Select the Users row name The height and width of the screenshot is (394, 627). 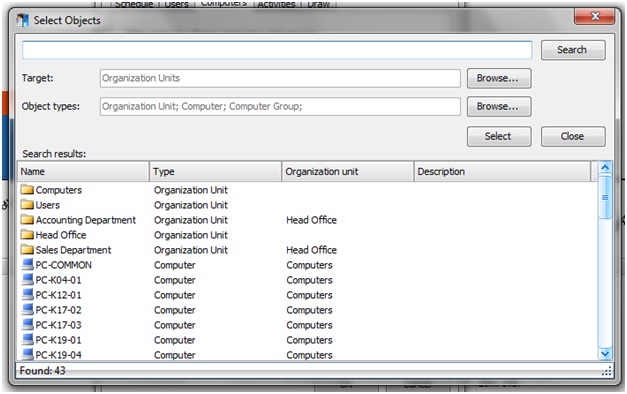[x=48, y=205]
